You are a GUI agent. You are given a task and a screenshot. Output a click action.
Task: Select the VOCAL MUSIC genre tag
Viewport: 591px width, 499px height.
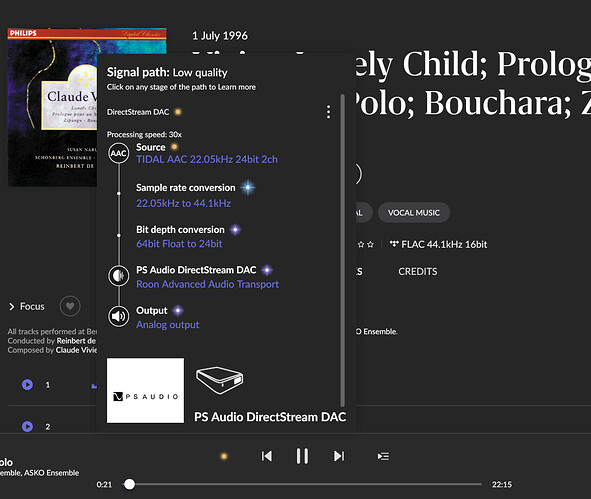[x=414, y=213]
